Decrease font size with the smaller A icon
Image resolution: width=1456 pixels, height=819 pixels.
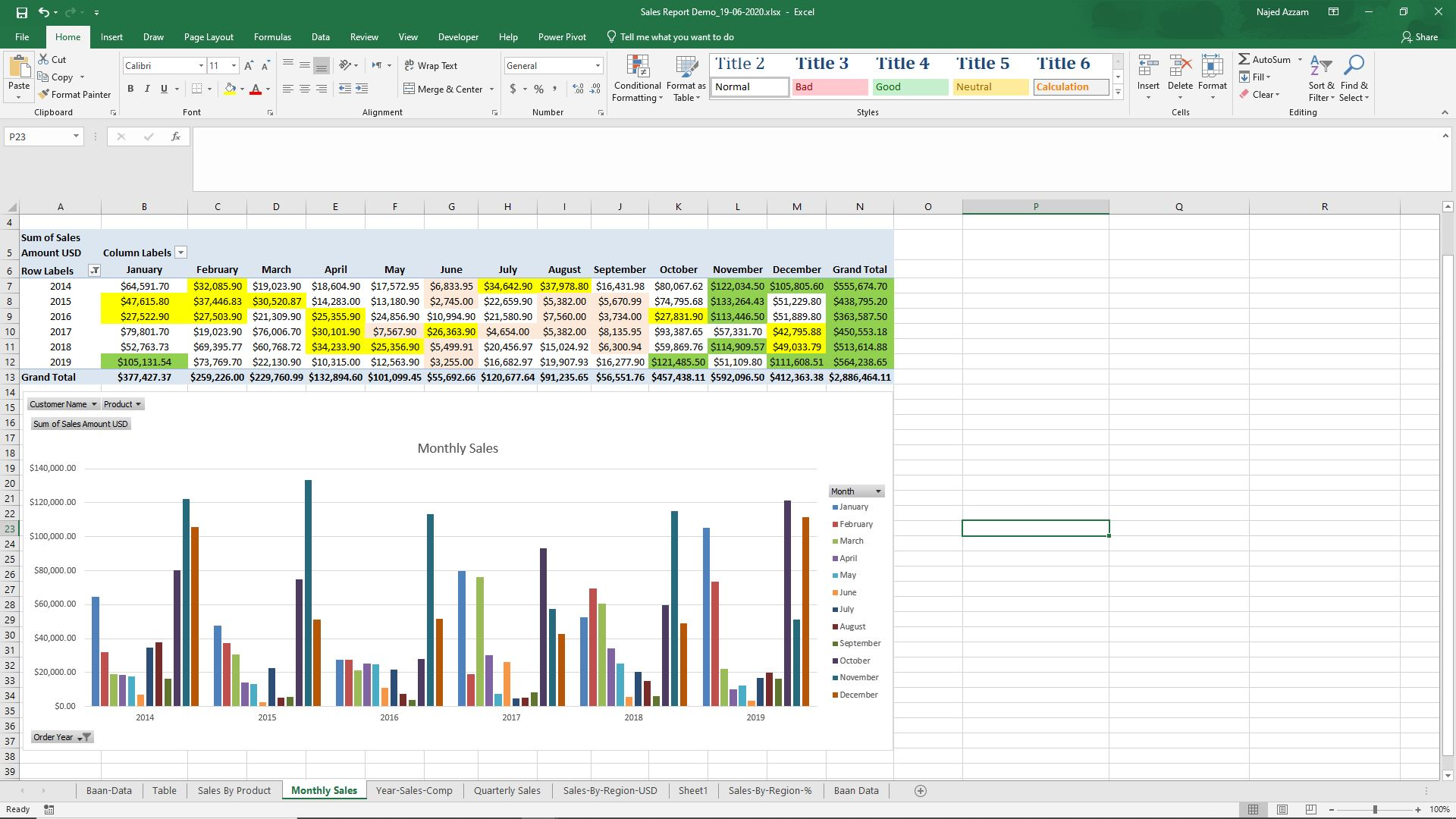click(265, 66)
